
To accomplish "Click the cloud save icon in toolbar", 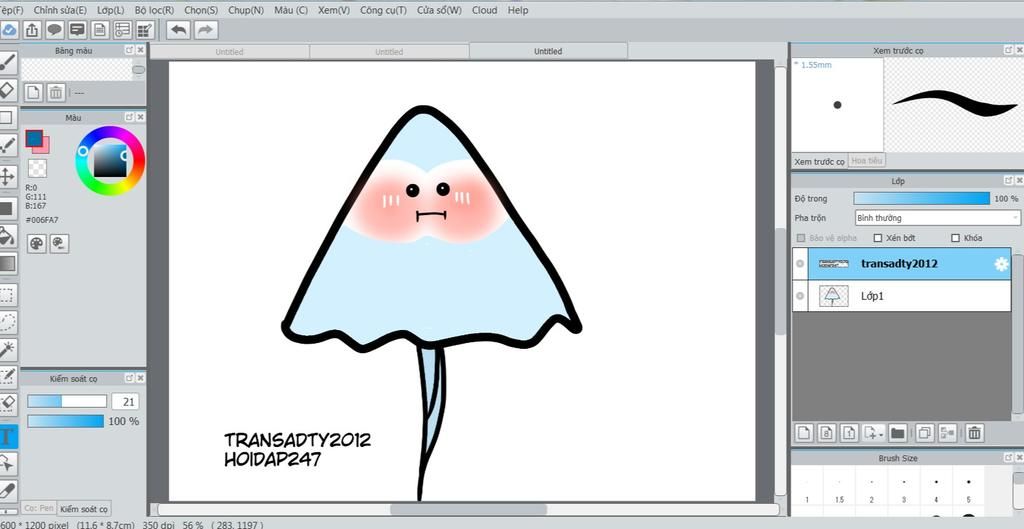I will pyautogui.click(x=8, y=30).
